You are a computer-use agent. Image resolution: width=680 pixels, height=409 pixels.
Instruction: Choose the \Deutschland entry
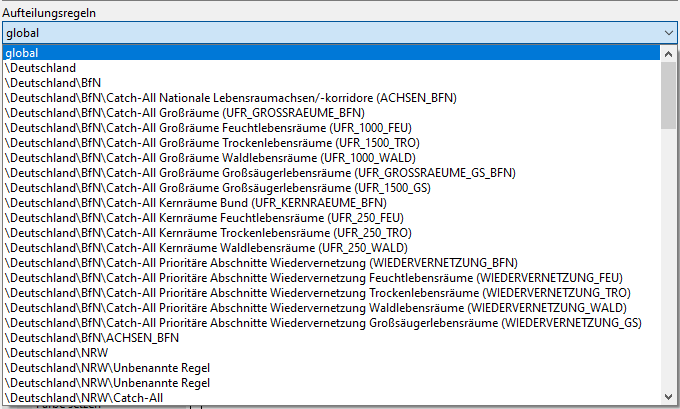(x=331, y=68)
